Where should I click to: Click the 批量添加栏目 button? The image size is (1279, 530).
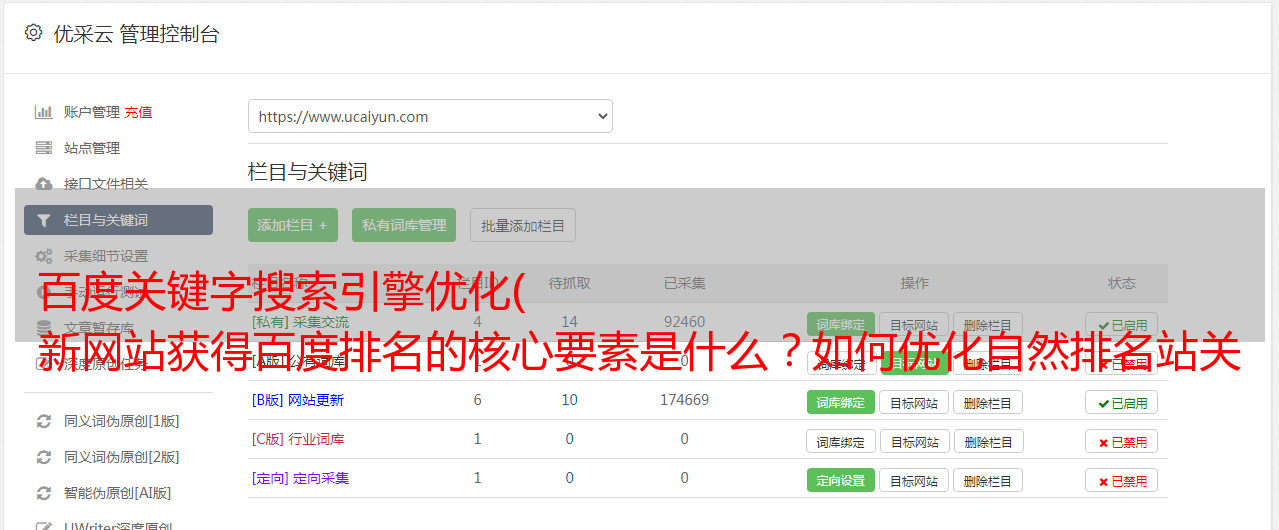click(523, 225)
